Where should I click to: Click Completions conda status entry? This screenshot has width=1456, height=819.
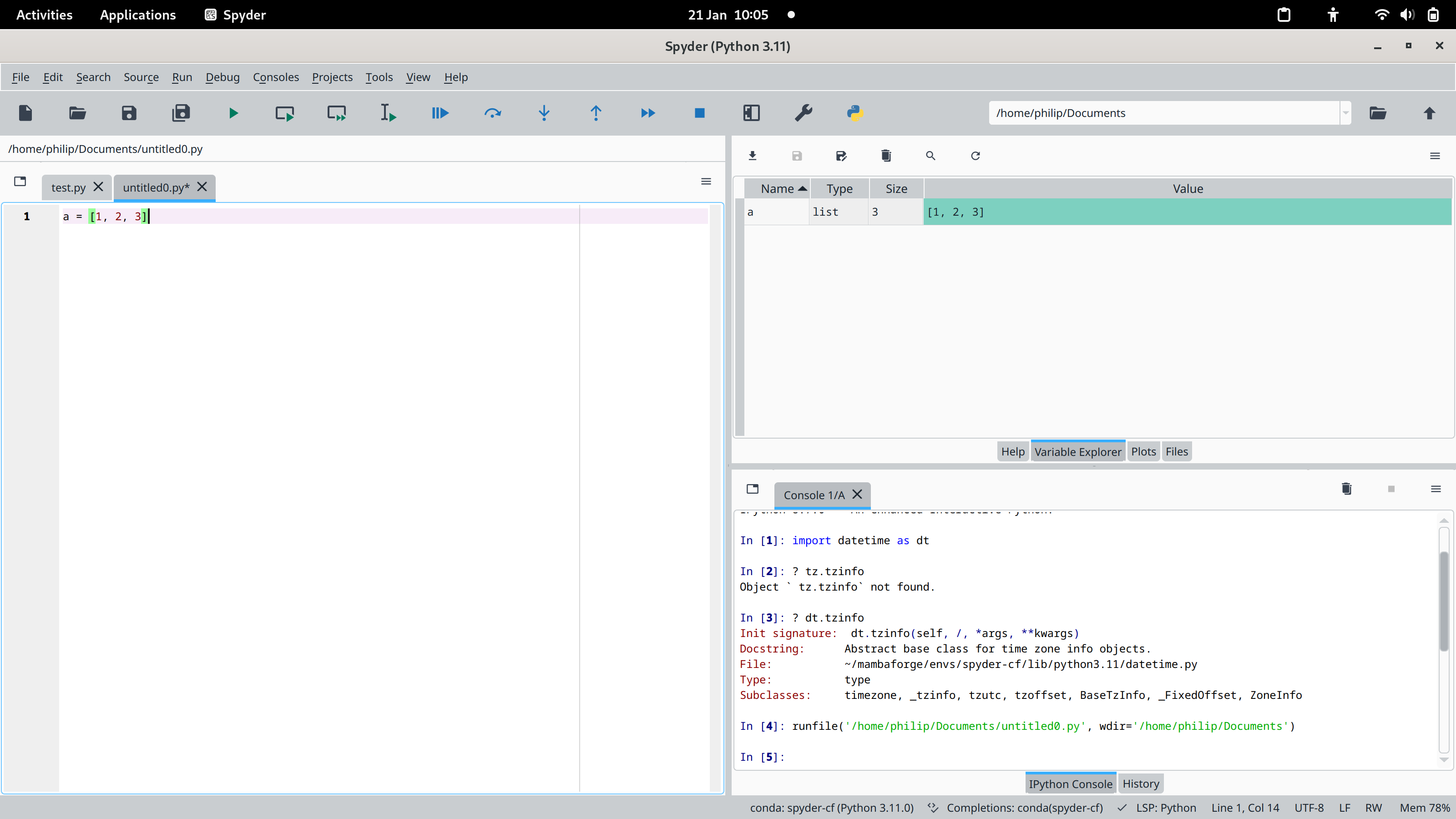1016,808
